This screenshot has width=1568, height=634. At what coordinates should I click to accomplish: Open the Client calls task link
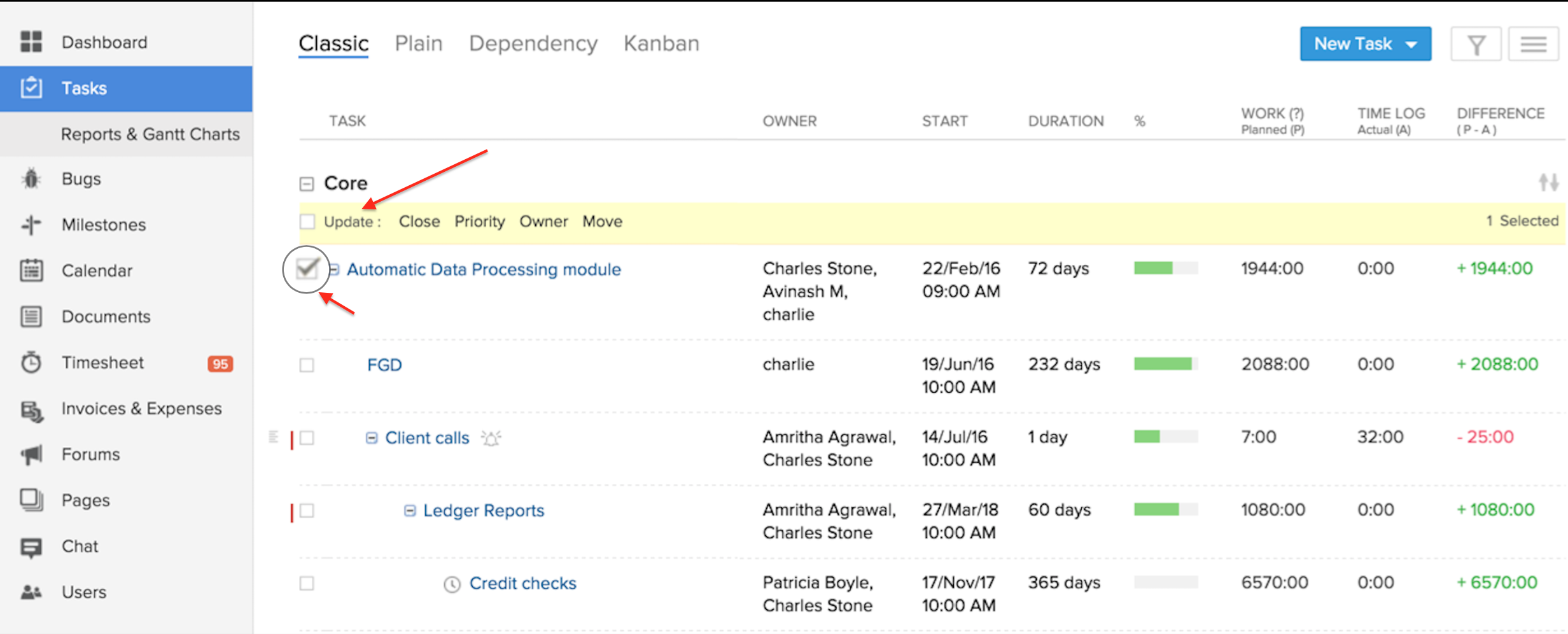[427, 438]
